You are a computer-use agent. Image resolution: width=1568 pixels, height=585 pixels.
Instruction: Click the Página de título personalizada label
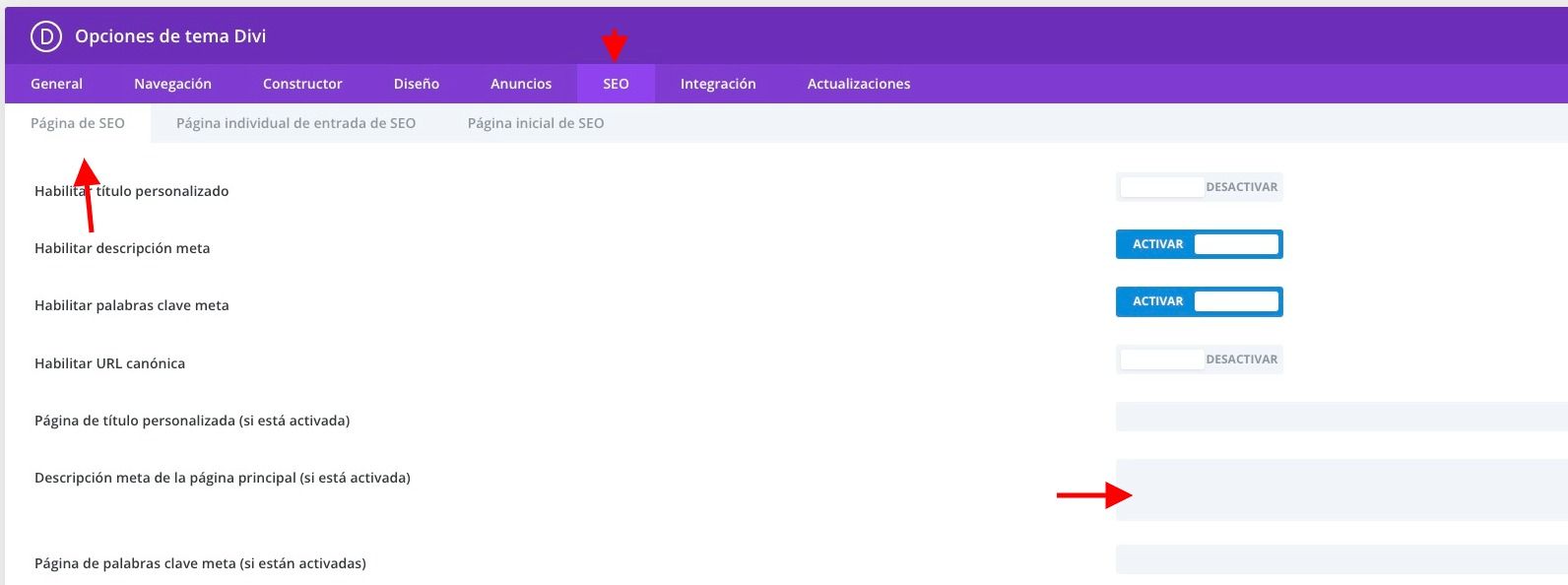point(192,421)
